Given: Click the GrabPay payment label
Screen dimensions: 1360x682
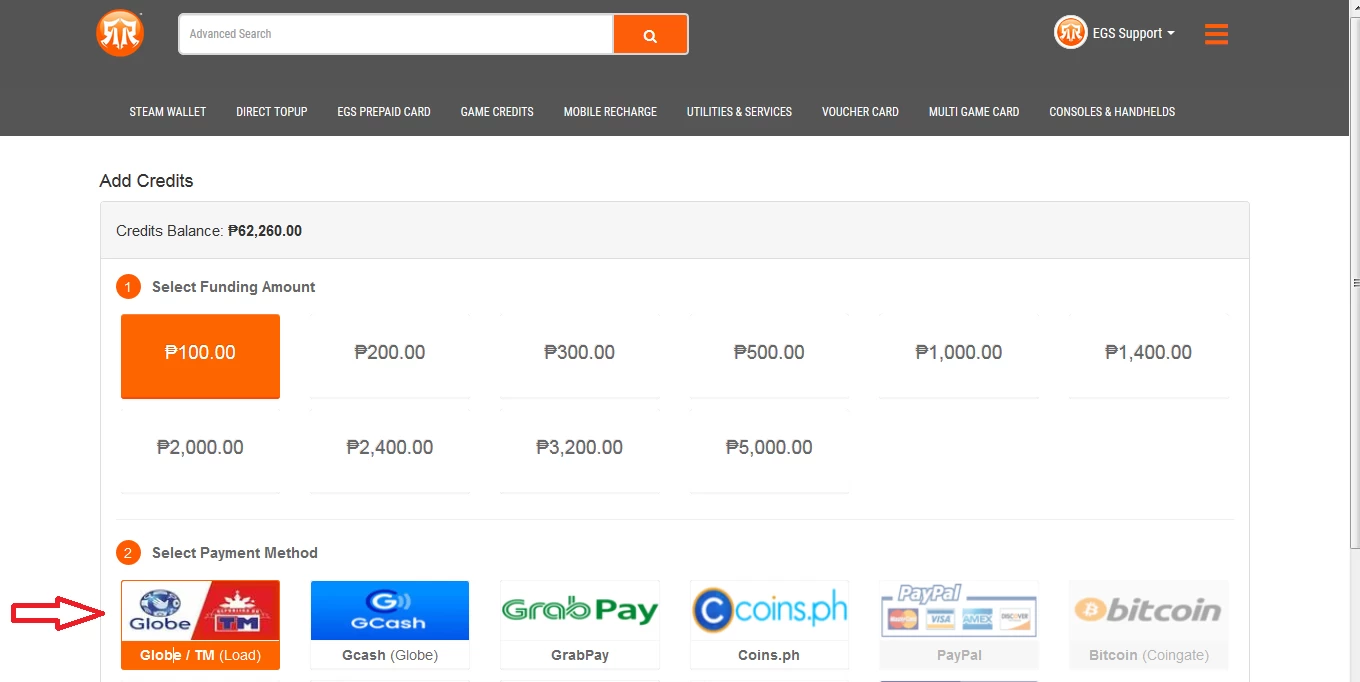Looking at the screenshot, I should [580, 655].
